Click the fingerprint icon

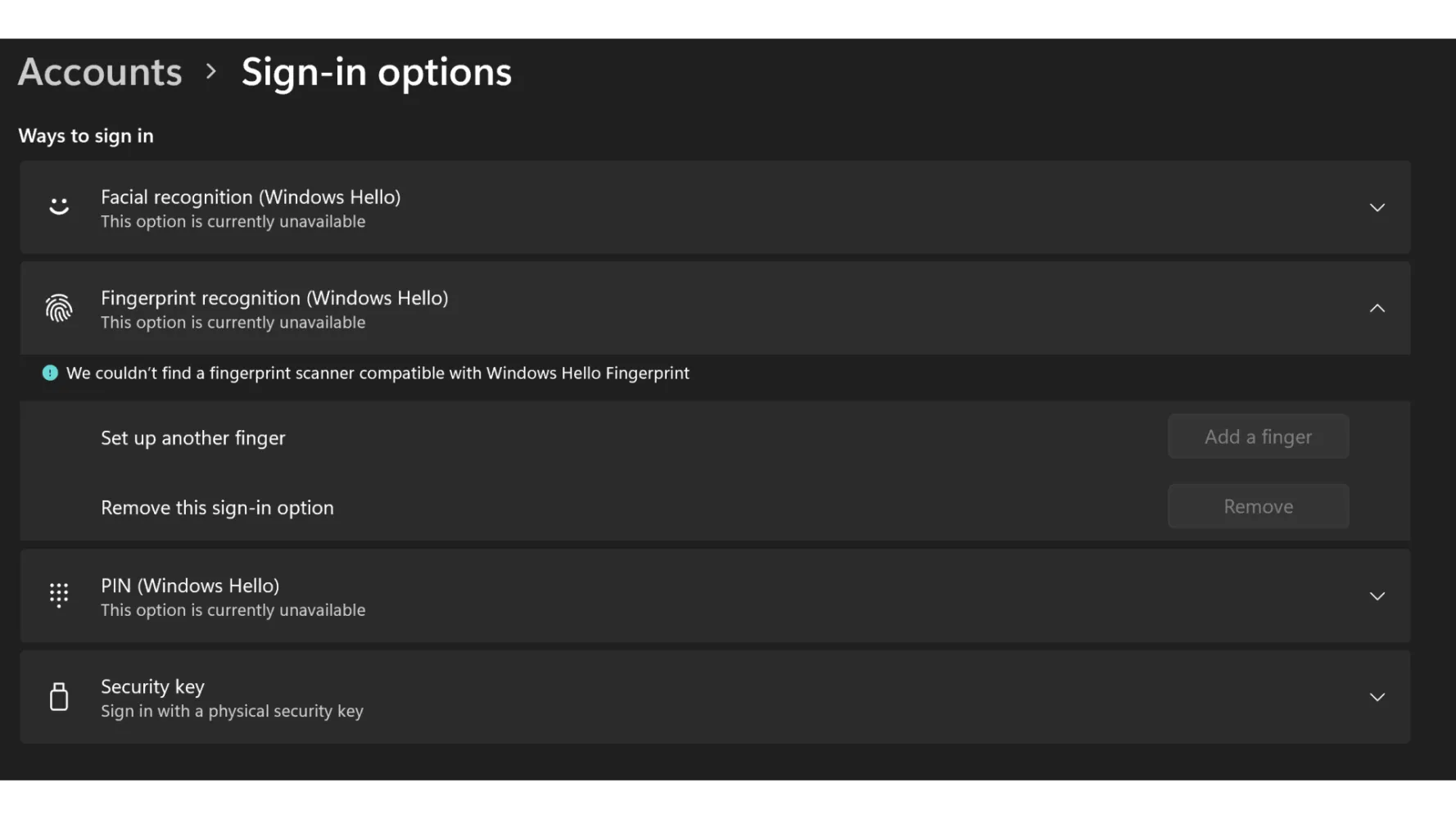click(x=59, y=309)
